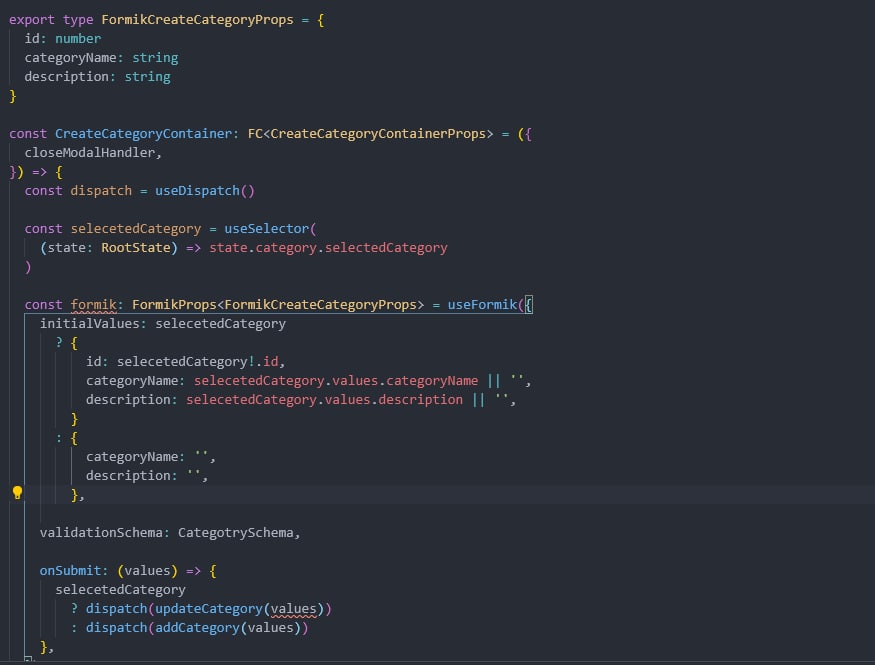This screenshot has width=875, height=665.
Task: Click the 'CreateCategoryContainer' component name
Action: [x=143, y=134]
